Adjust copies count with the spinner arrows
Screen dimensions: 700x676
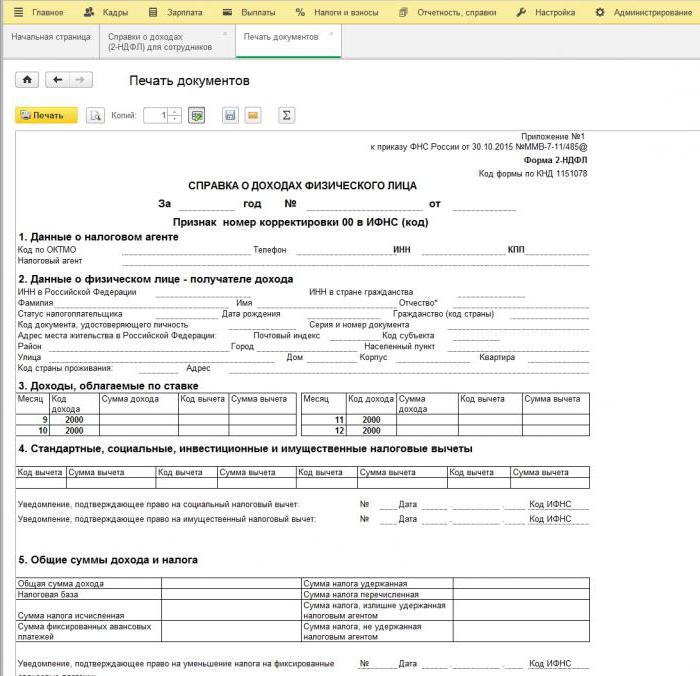(175, 115)
